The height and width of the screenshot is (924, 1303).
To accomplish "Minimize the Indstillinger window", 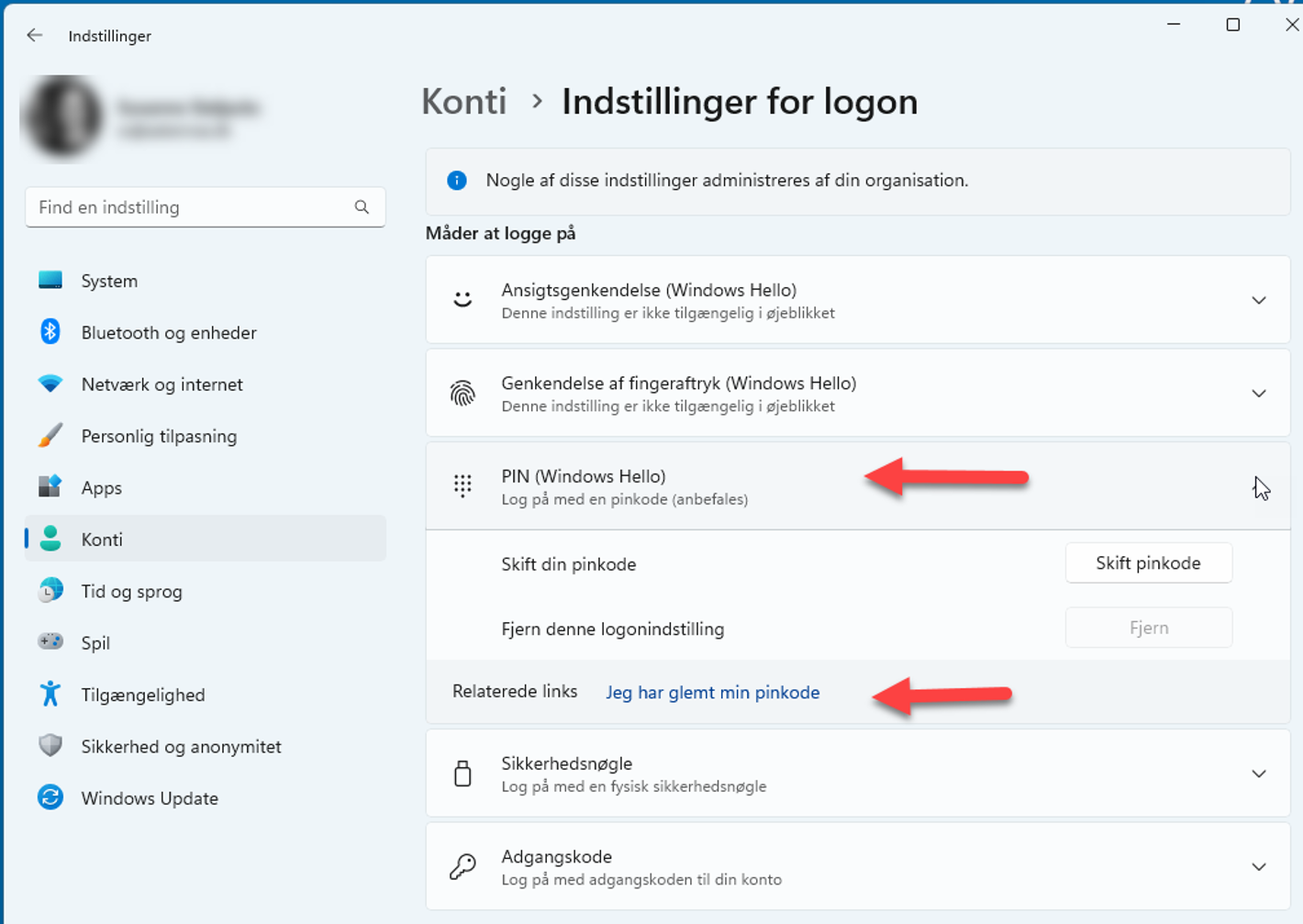I will coord(1174,25).
